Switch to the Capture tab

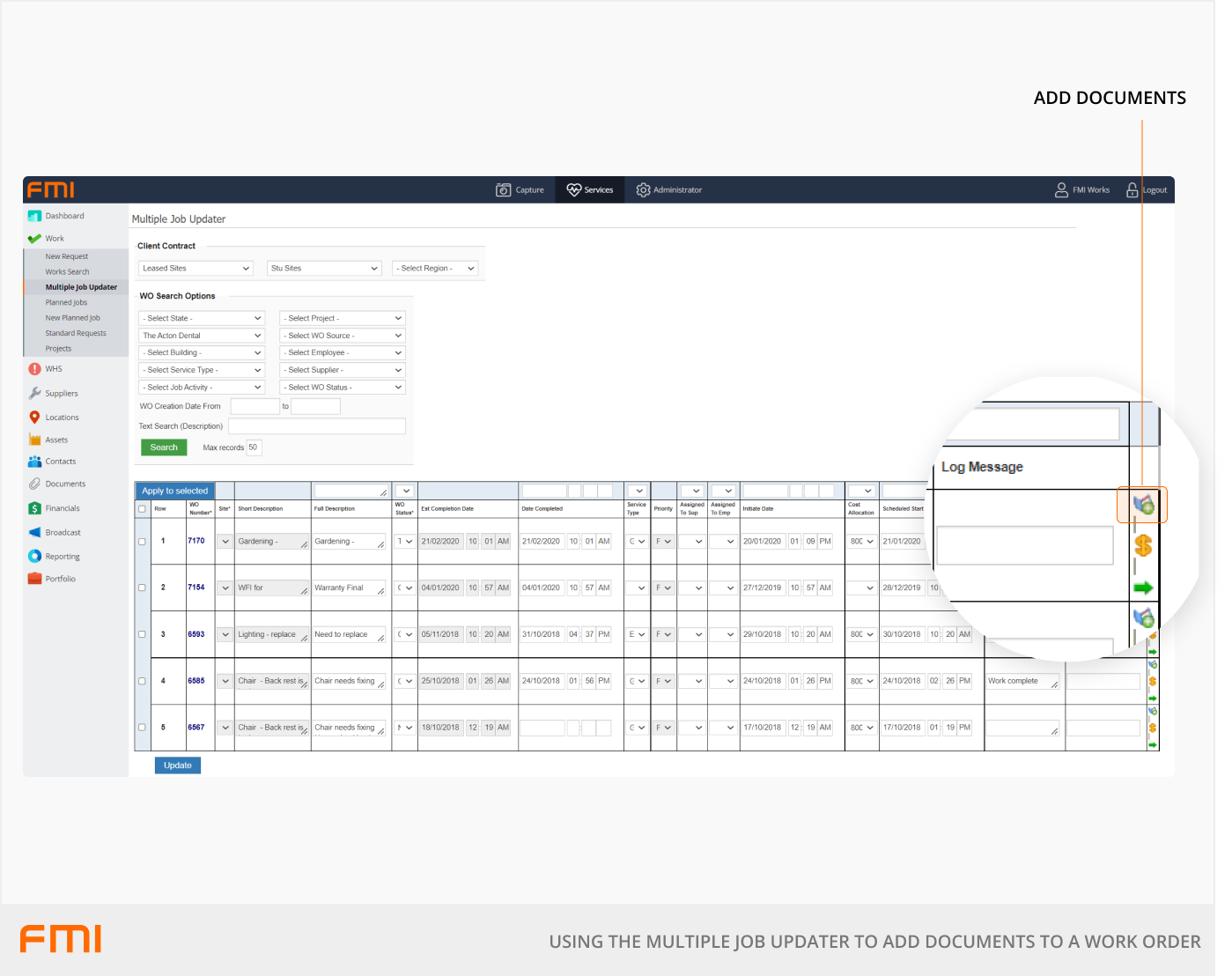[520, 190]
